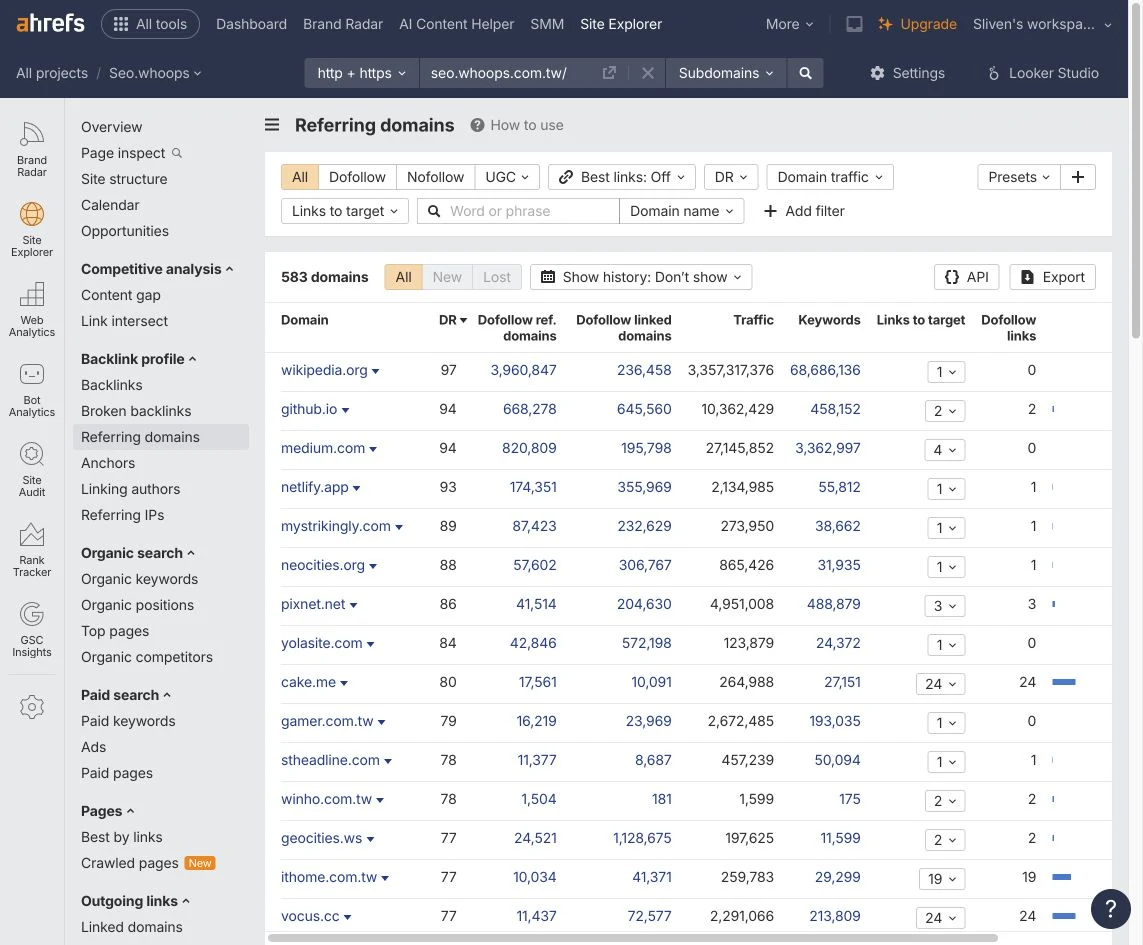Open the More menu
The height and width of the screenshot is (945, 1143).
tap(789, 24)
